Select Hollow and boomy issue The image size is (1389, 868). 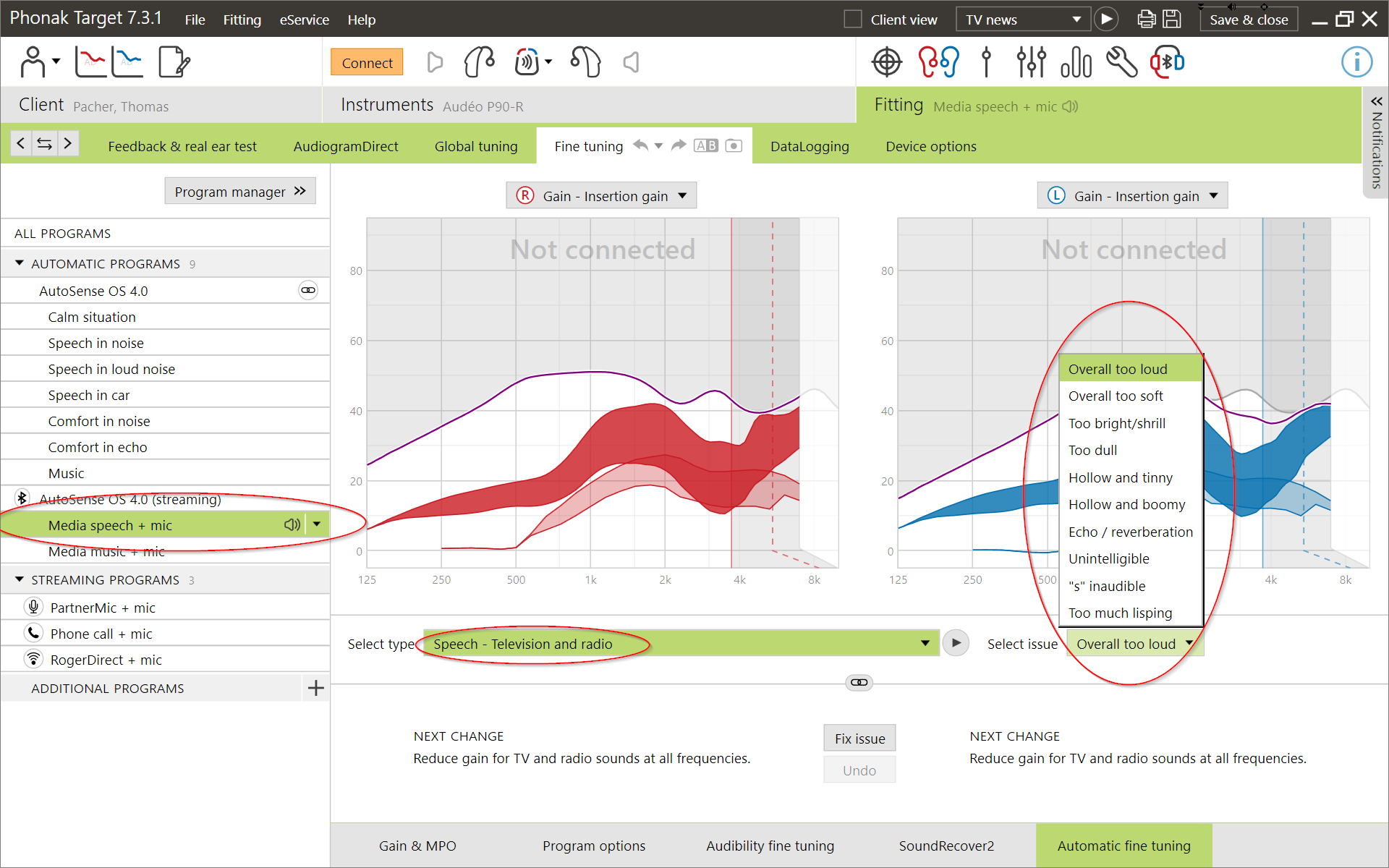tap(1130, 504)
